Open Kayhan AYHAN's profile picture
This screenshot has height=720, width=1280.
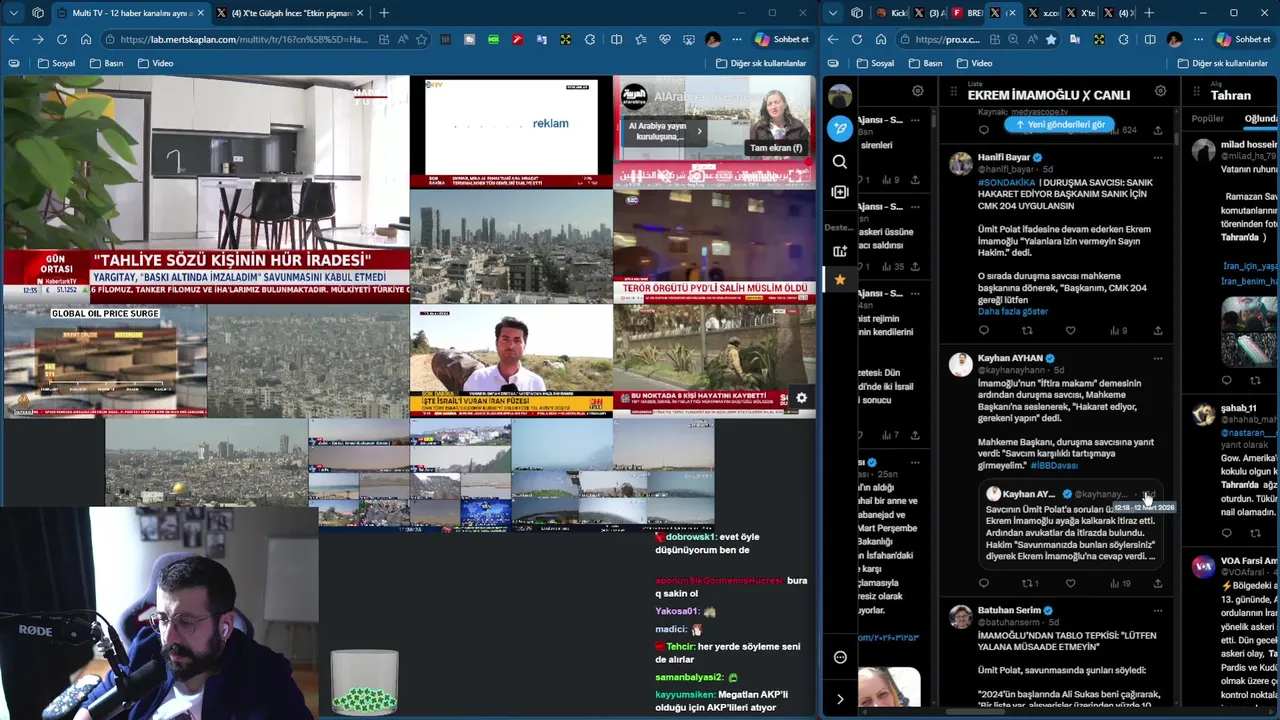[x=961, y=364]
